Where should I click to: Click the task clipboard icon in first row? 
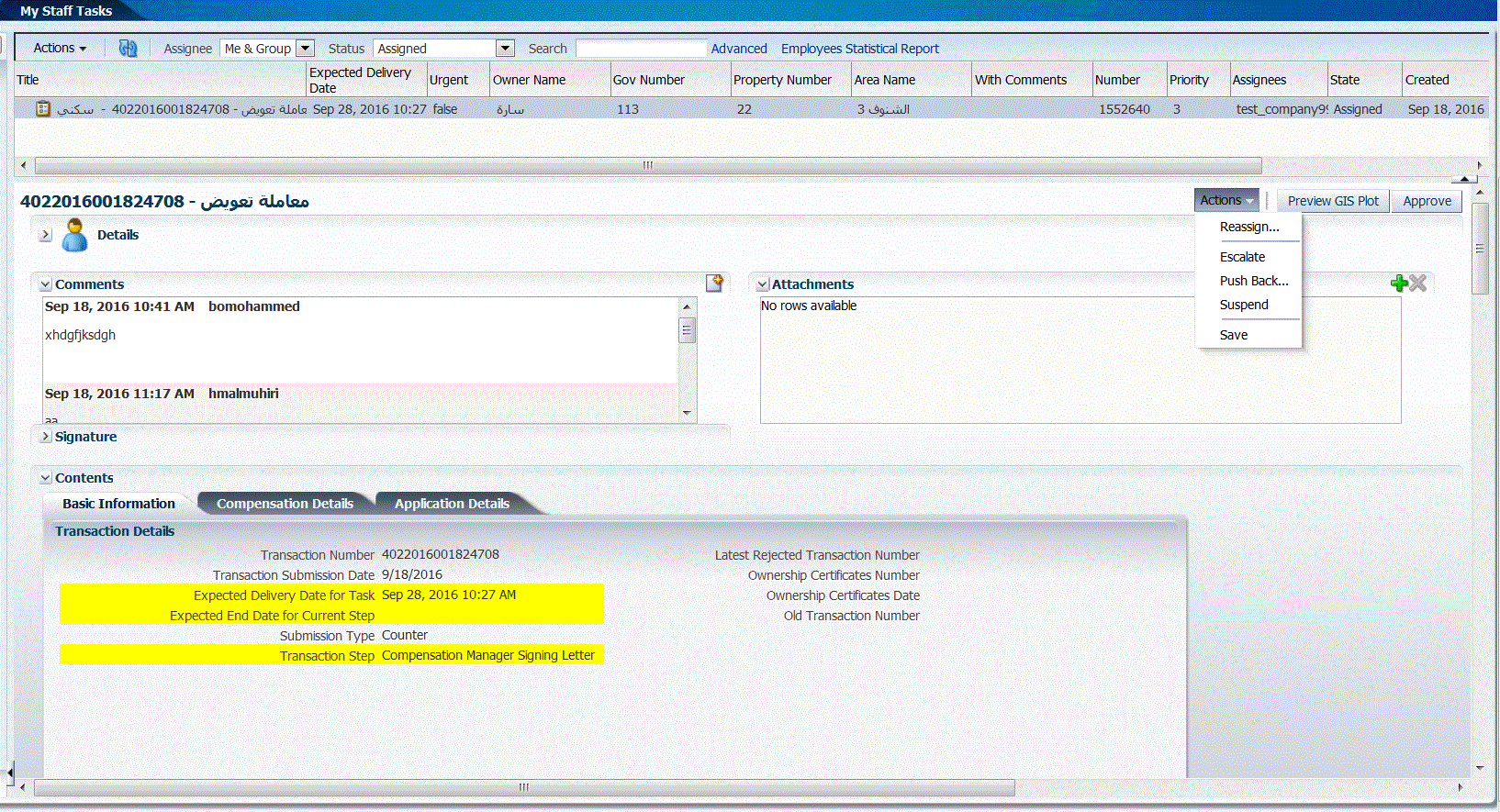point(43,109)
